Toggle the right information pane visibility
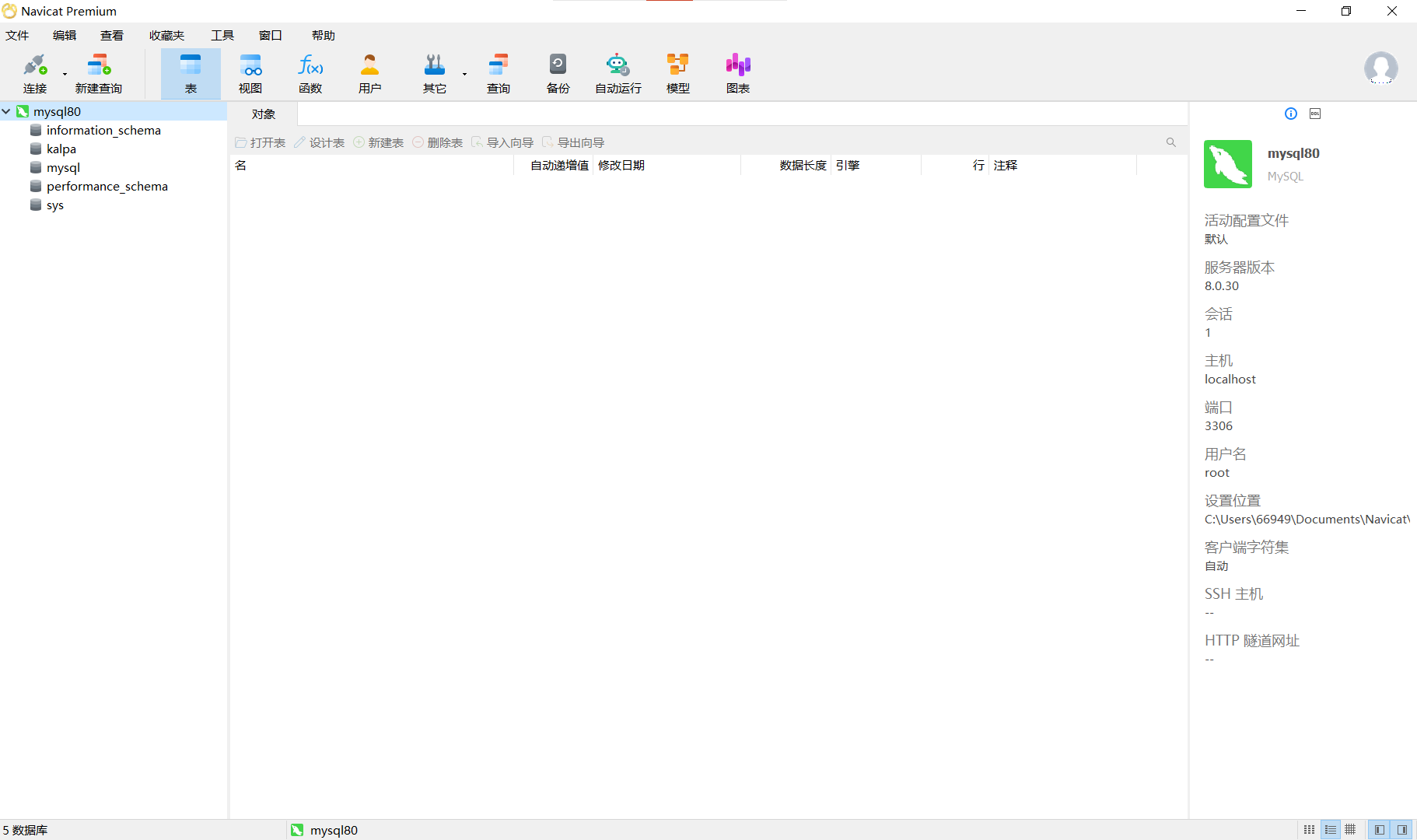Screen dimensions: 1417x840 point(1402,830)
